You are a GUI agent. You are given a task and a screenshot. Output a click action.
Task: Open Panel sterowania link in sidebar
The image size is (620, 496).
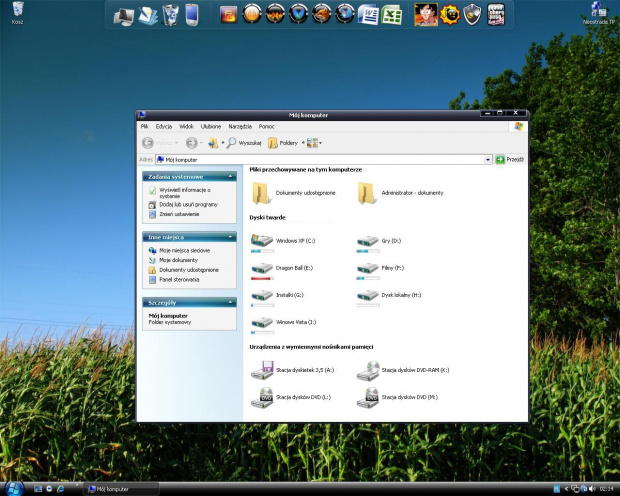(x=179, y=279)
